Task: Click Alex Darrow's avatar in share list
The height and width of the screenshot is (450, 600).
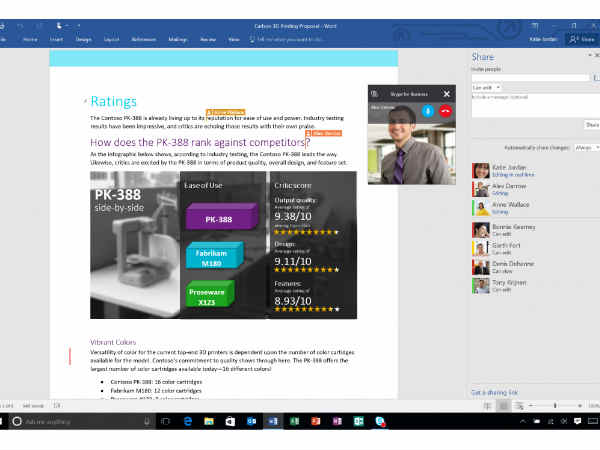Action: pos(480,190)
